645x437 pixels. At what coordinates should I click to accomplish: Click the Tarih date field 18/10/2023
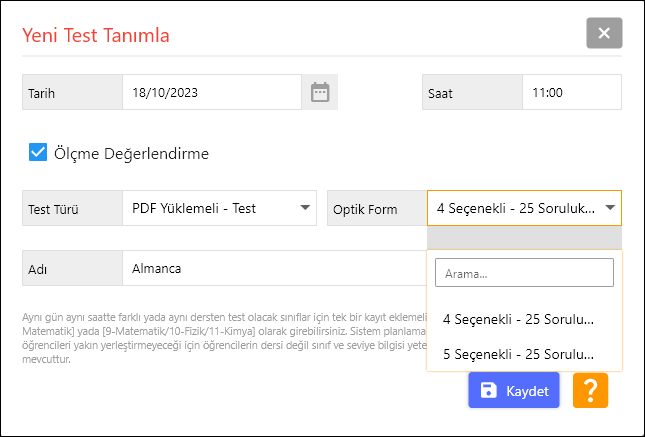(x=210, y=92)
